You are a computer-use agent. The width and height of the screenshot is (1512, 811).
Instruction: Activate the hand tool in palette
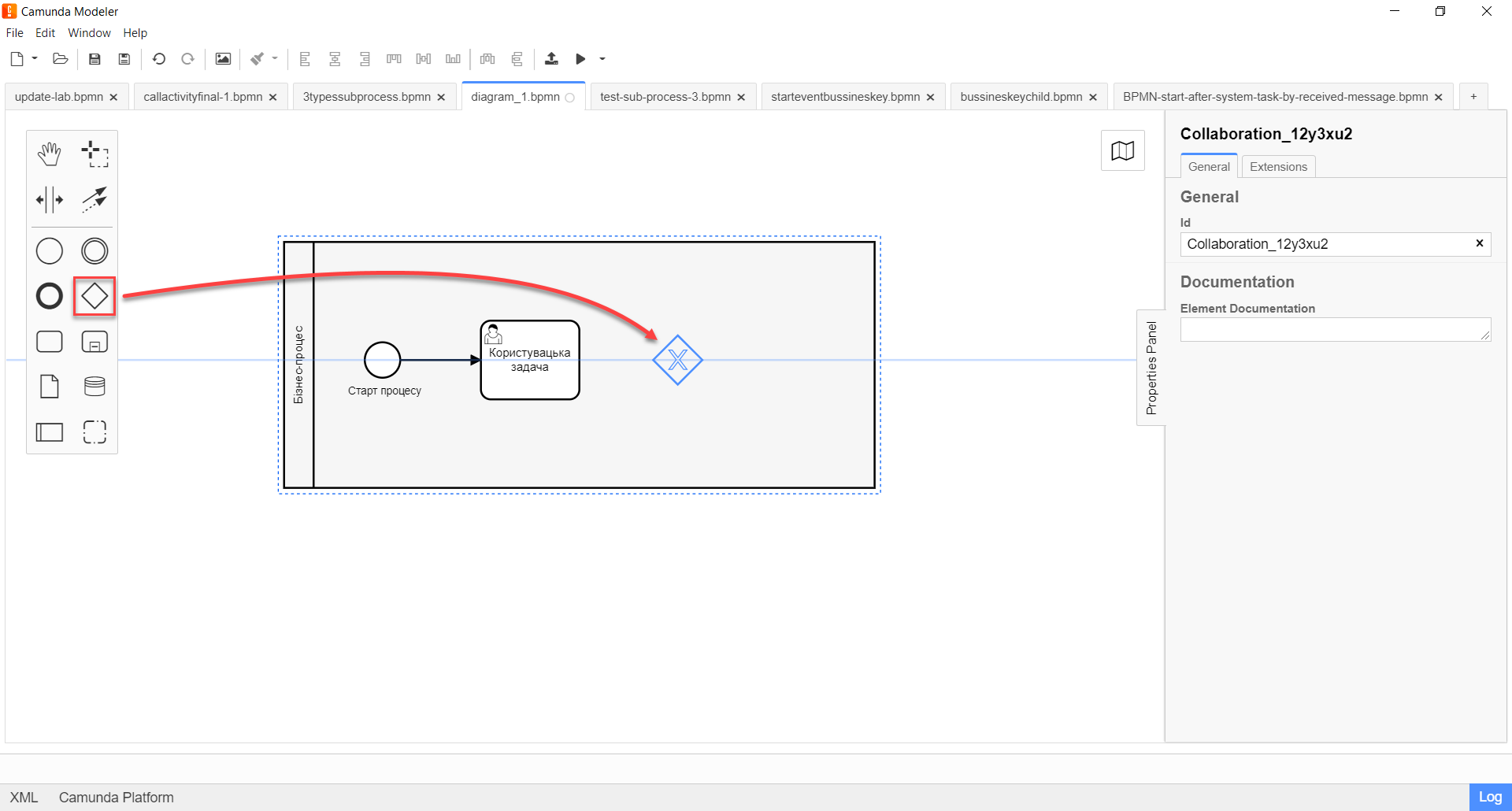50,154
